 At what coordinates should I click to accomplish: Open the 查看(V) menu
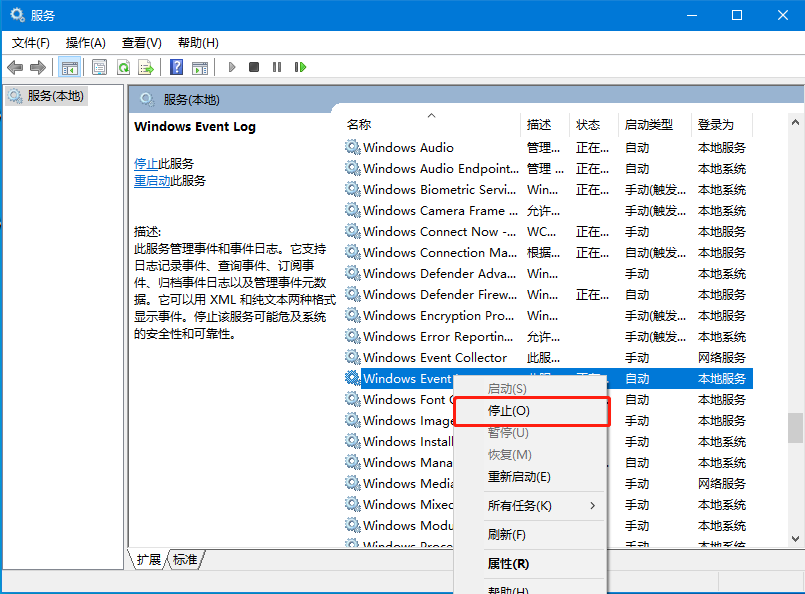(x=142, y=43)
